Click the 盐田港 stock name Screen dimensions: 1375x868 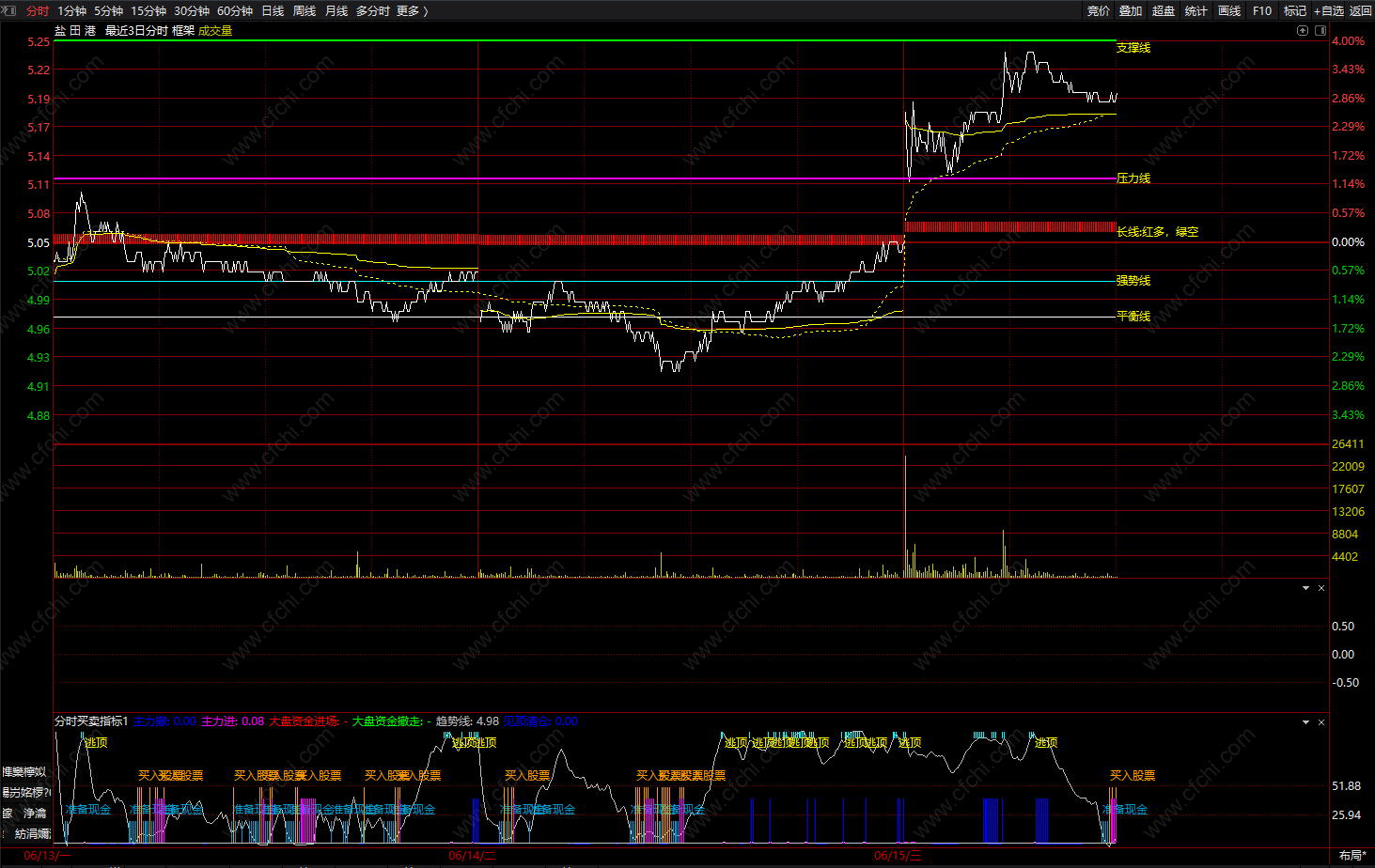point(75,31)
